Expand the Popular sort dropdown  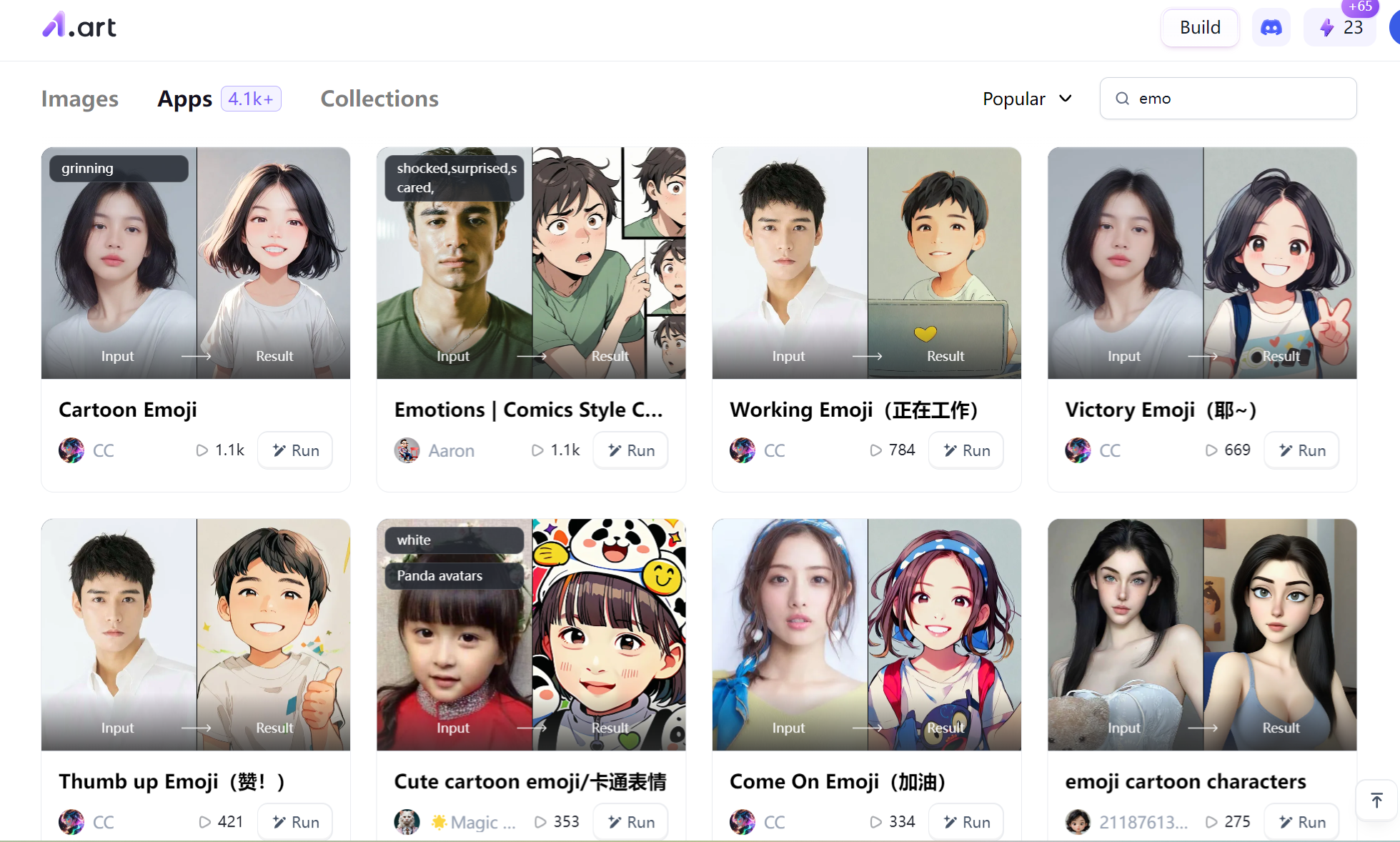tap(1025, 97)
